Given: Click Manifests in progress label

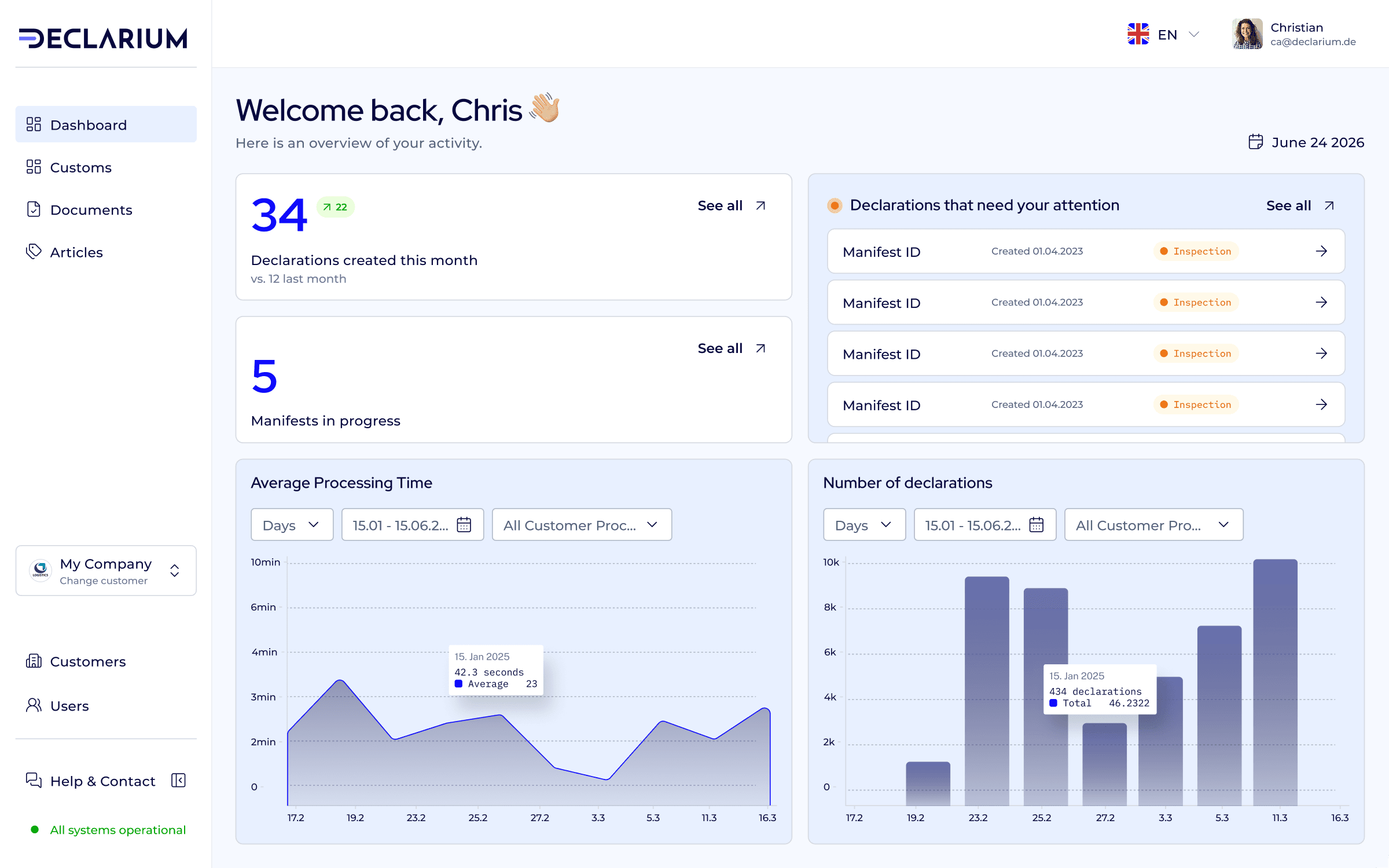Looking at the screenshot, I should [325, 421].
